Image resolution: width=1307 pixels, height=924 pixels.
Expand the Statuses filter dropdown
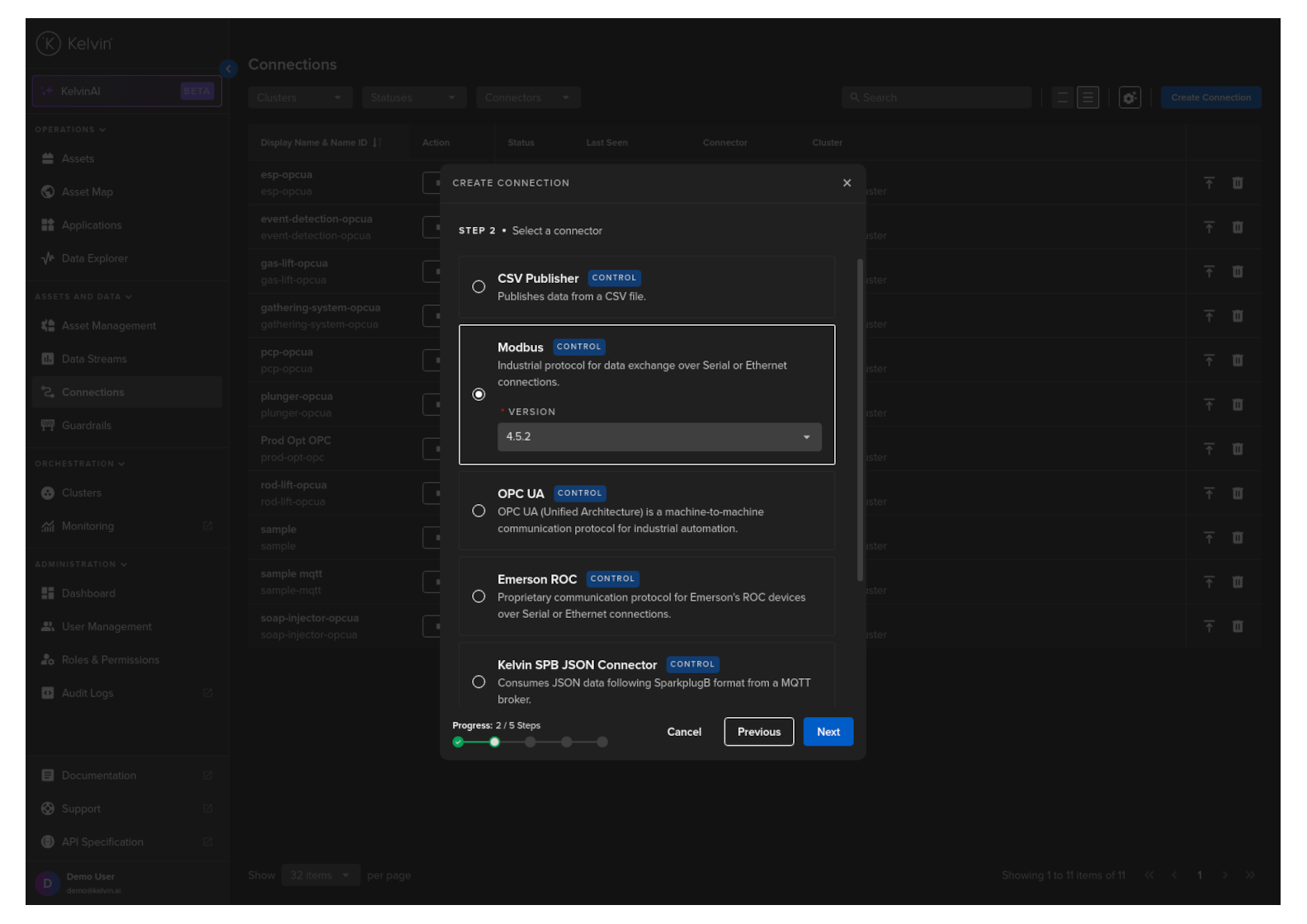click(x=413, y=97)
